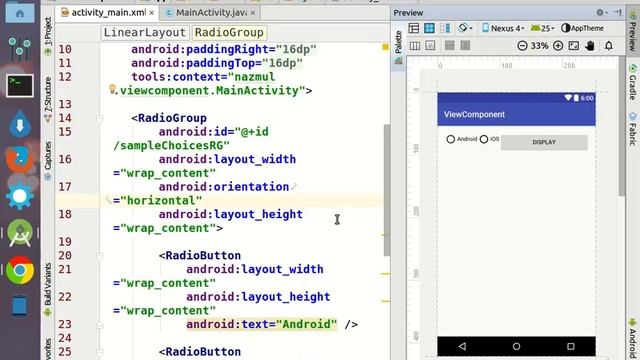Open the blue gear app in dock

pyautogui.click(x=20, y=196)
